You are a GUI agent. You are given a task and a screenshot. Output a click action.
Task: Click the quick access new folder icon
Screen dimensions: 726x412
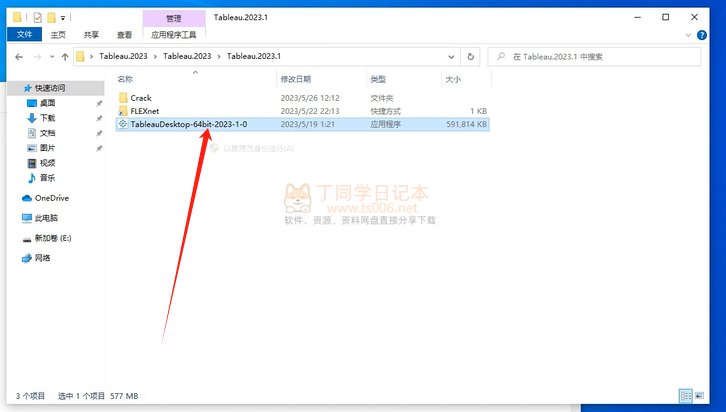point(51,18)
